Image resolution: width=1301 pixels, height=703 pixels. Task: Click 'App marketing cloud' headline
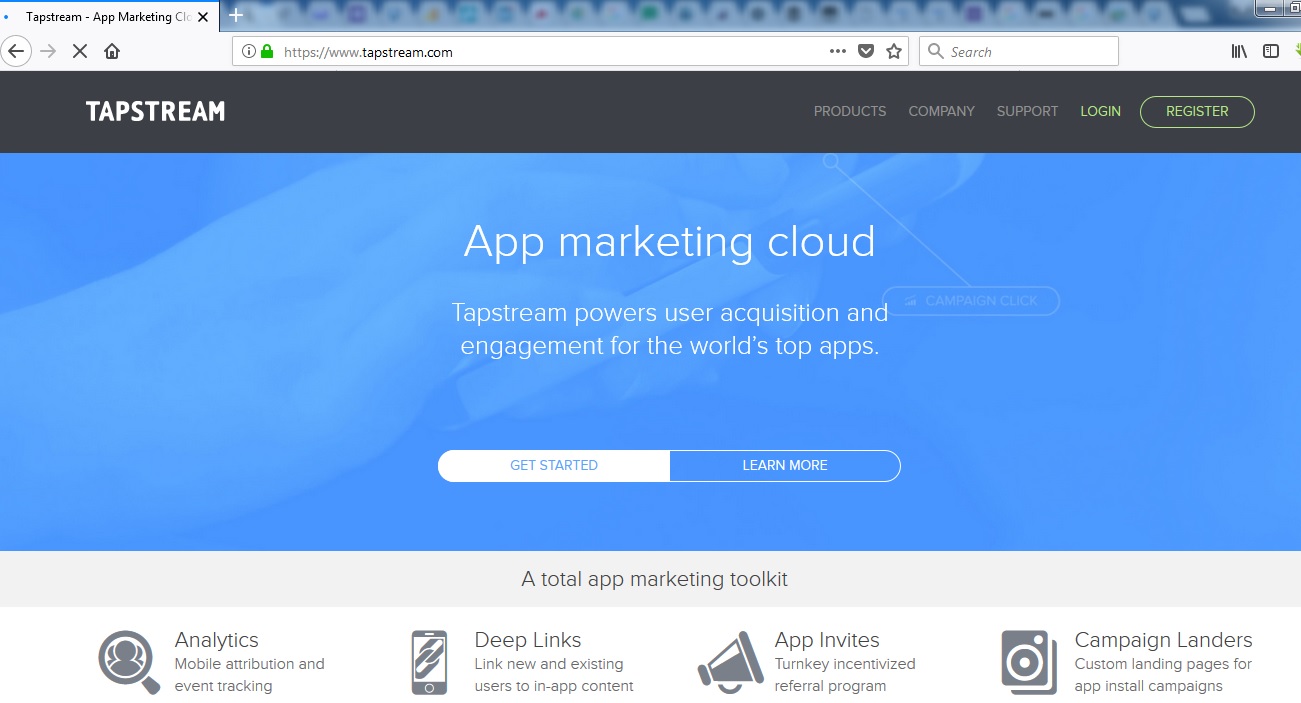pos(669,241)
